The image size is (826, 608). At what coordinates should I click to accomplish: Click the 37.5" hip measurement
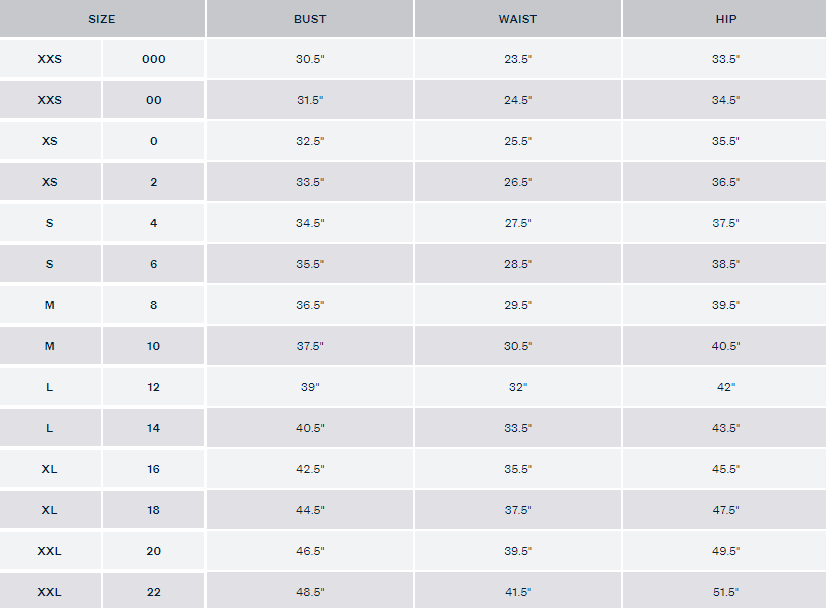point(725,223)
